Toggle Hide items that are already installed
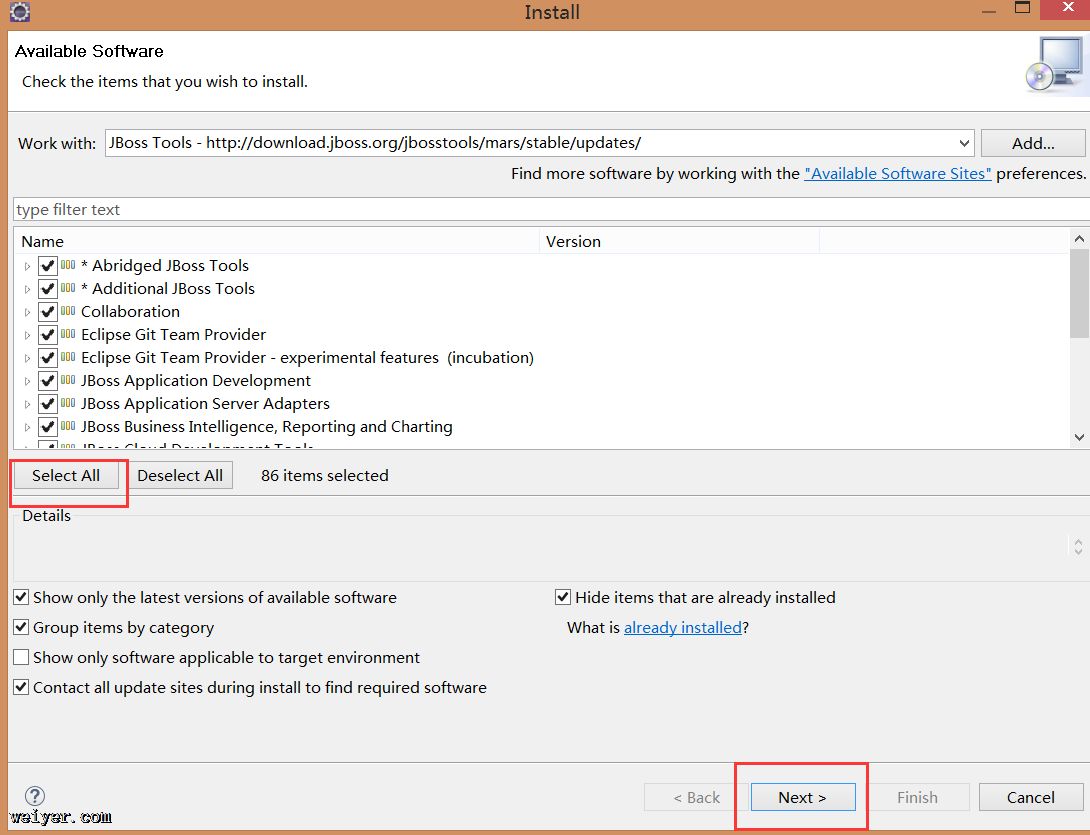This screenshot has height=835, width=1090. coord(563,597)
